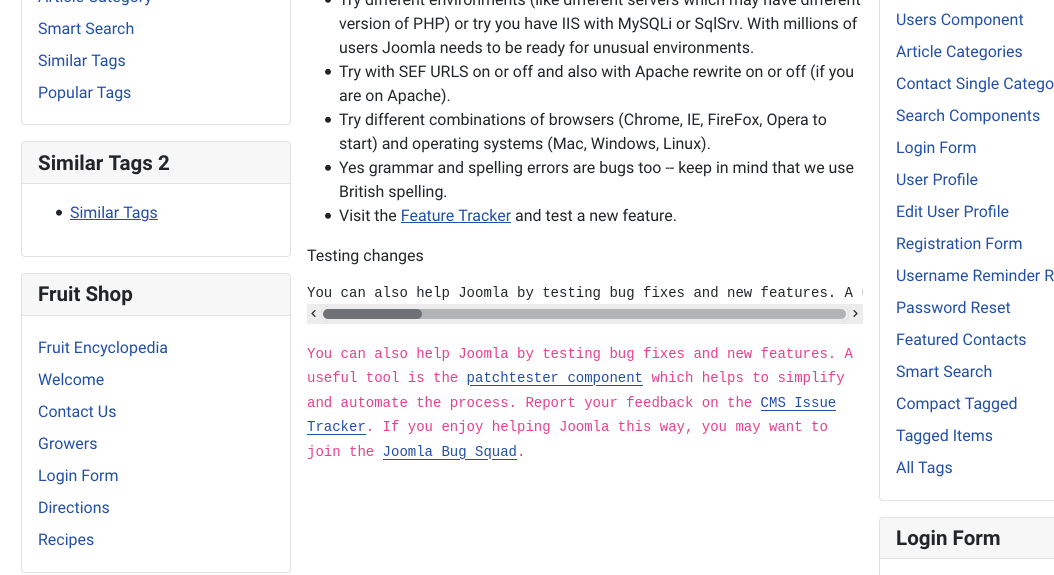
Task: Open the Edit User Profile link
Action: coord(952,212)
